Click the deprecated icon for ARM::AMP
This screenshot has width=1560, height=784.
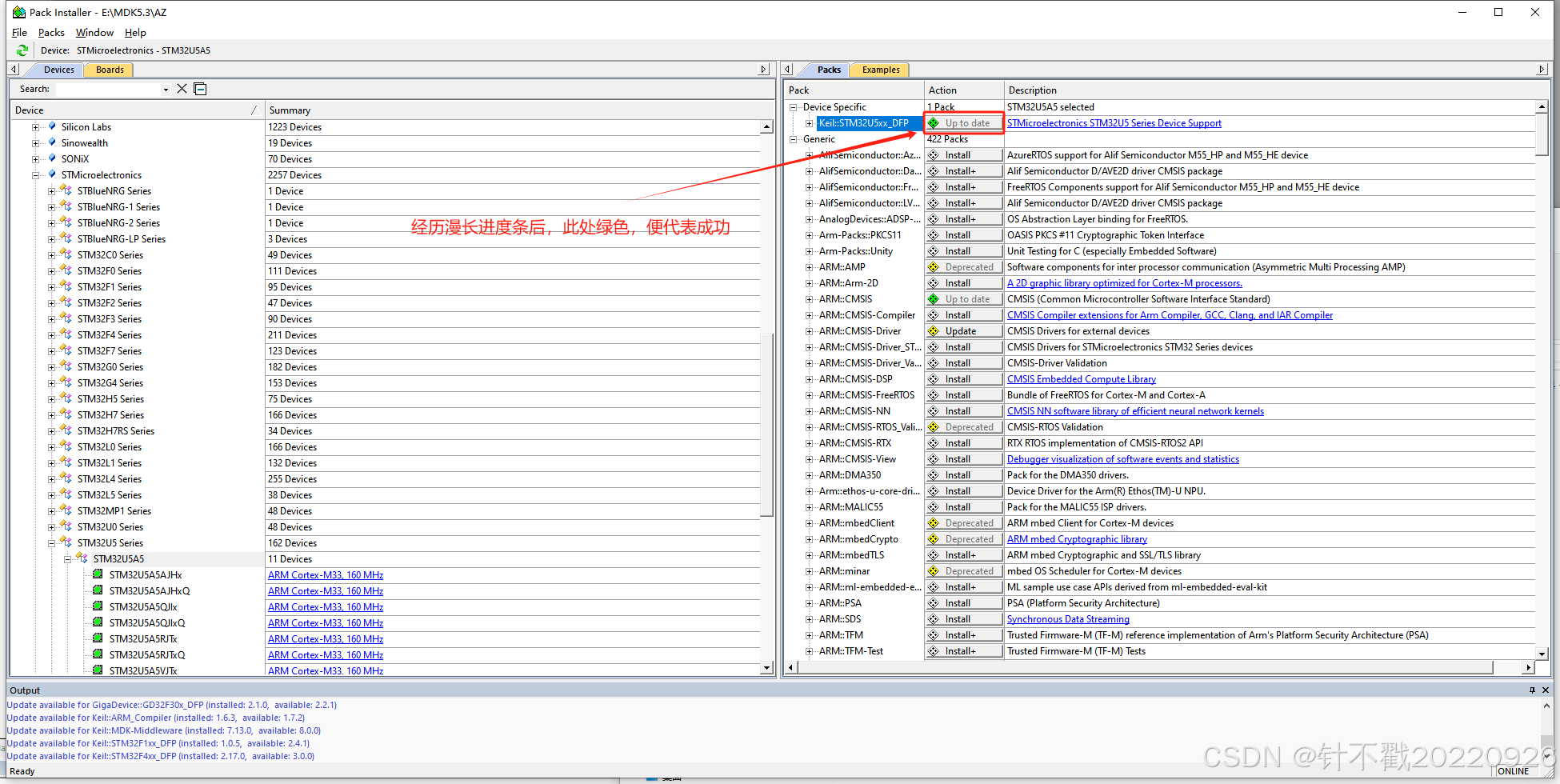click(x=934, y=267)
